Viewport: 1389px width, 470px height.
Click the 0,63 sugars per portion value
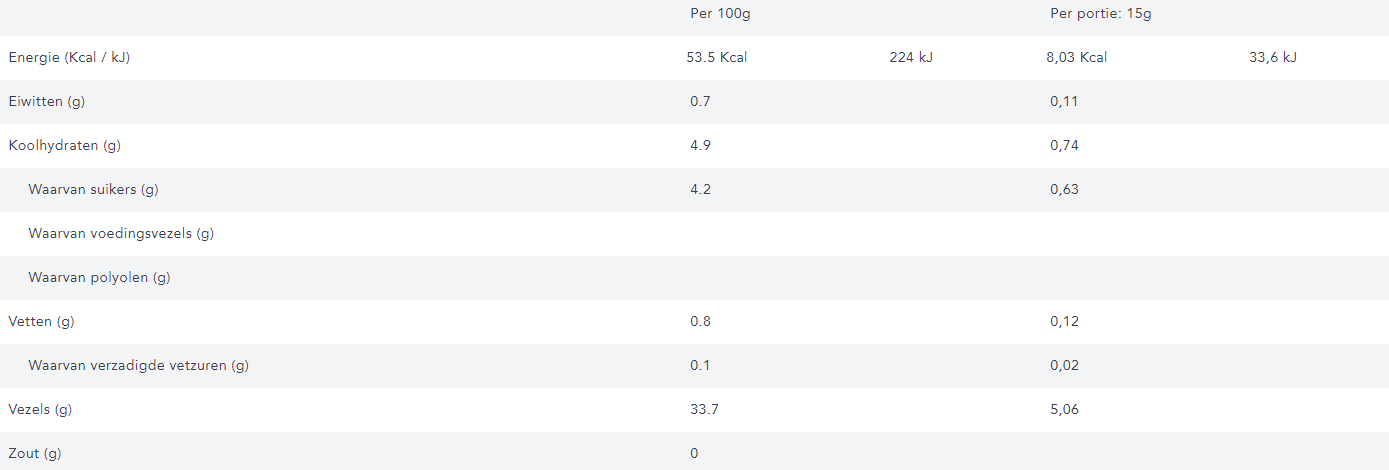coord(1064,189)
